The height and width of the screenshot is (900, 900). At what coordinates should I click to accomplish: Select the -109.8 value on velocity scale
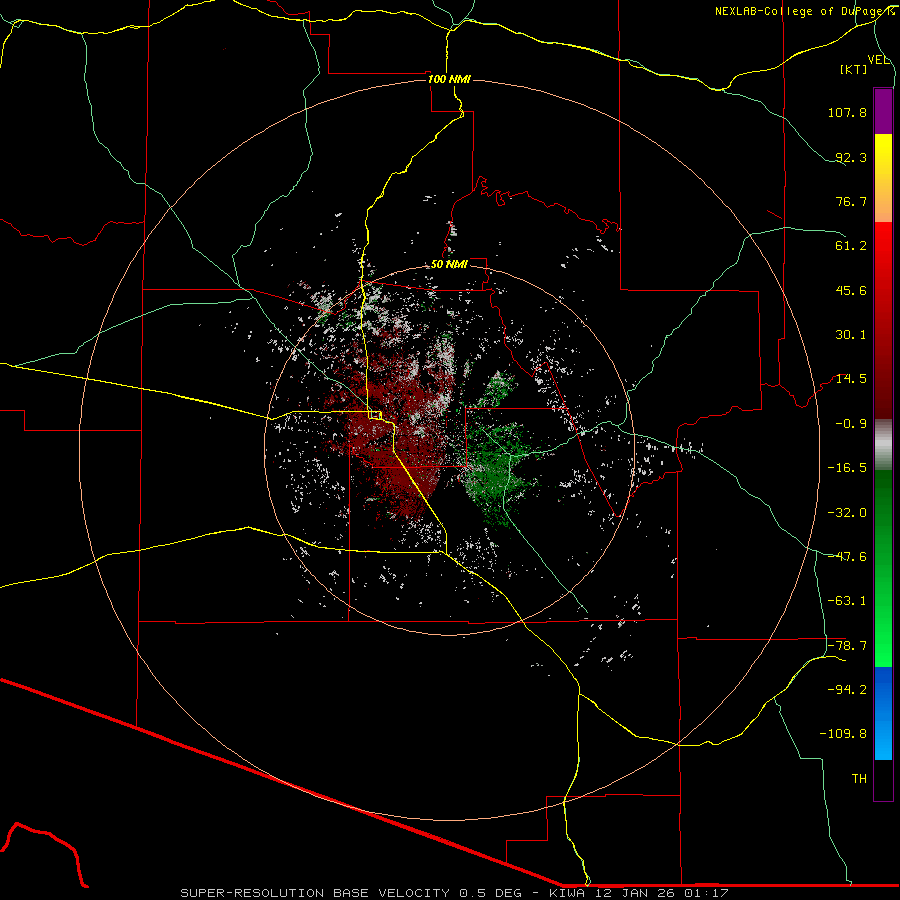843,734
